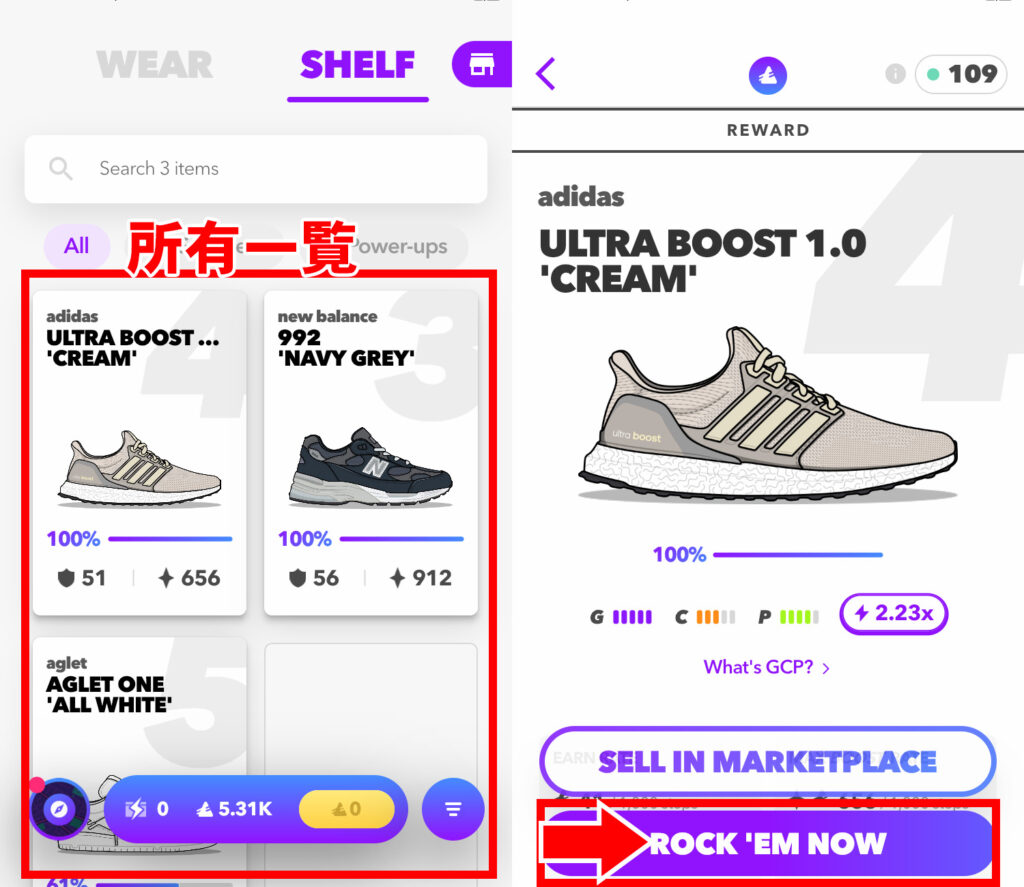1024x887 pixels.
Task: Tap the compass explore icon
Action: tap(59, 809)
